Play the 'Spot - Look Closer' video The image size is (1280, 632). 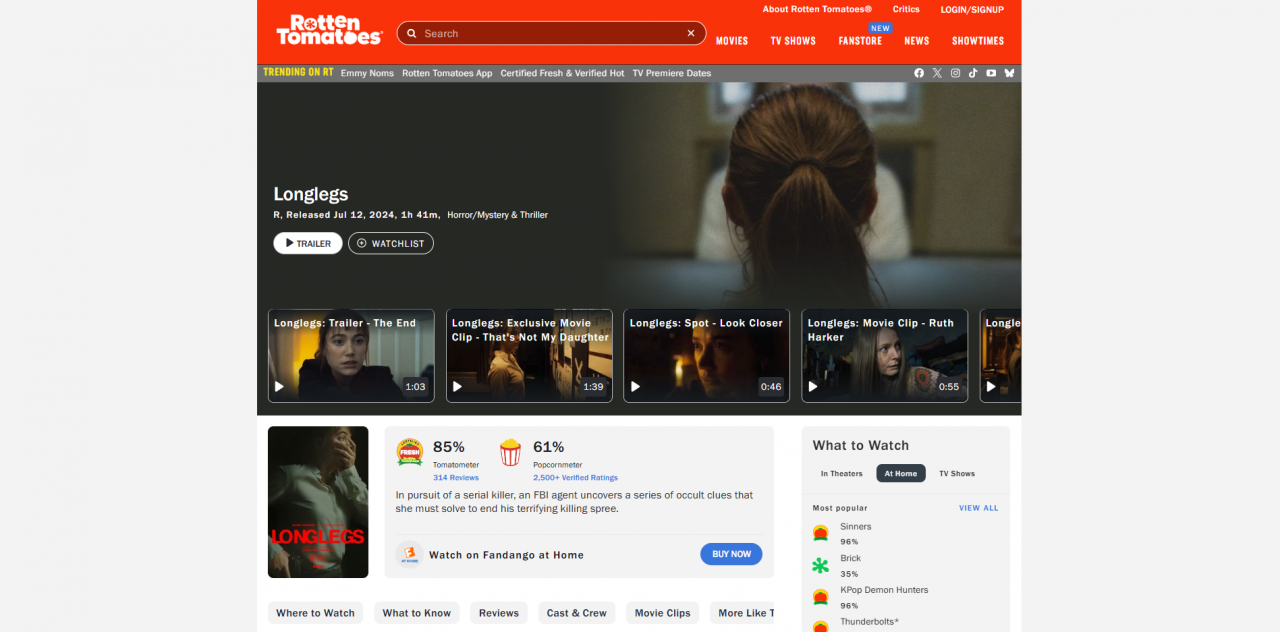pyautogui.click(x=707, y=356)
